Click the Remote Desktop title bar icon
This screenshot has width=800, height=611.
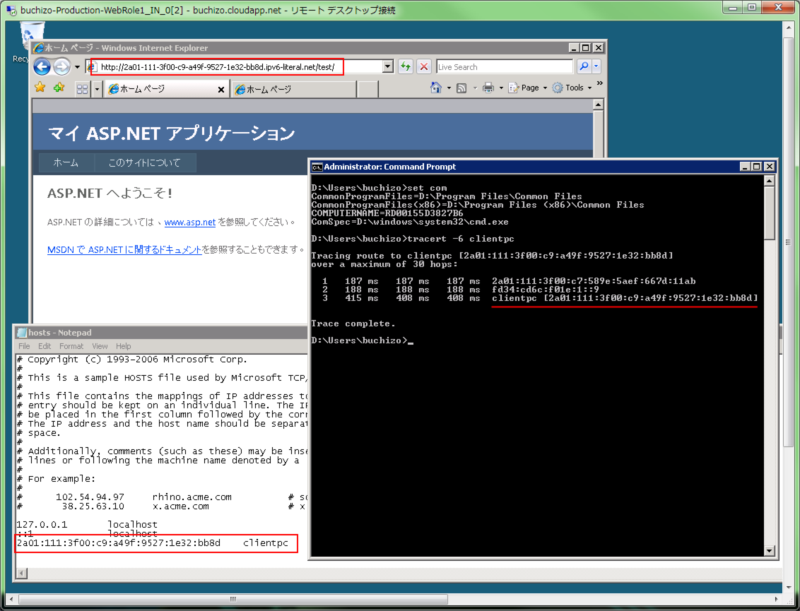click(10, 10)
